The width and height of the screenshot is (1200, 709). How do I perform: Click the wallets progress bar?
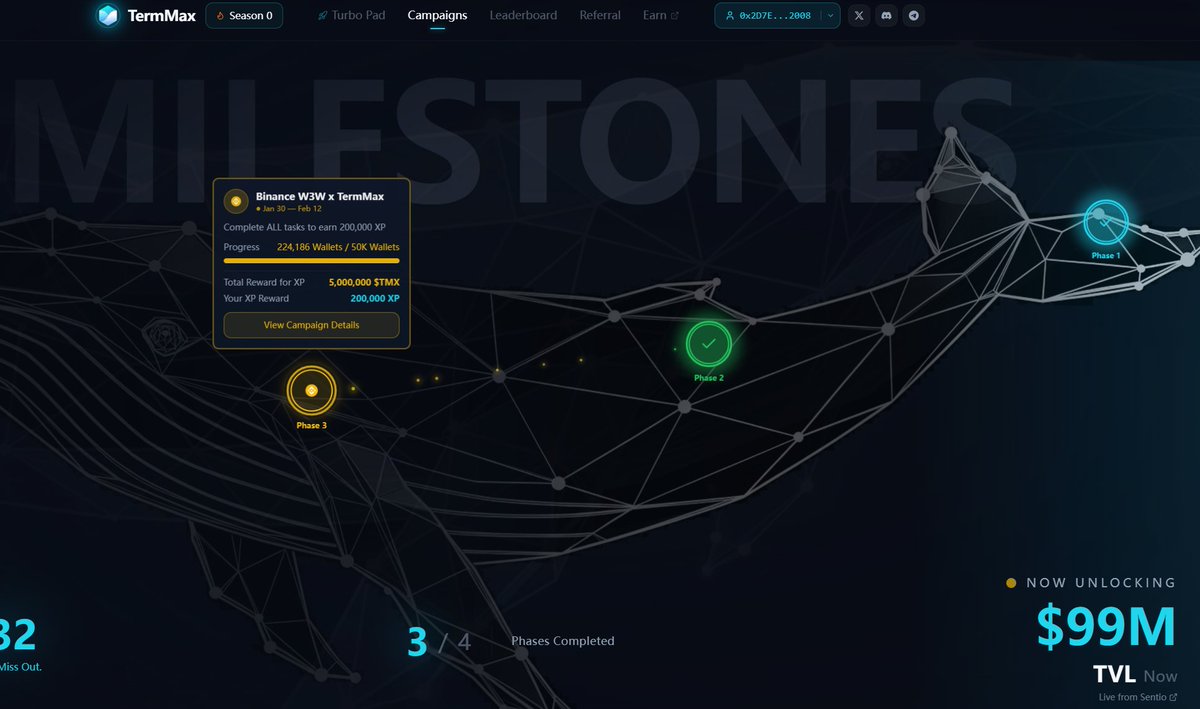311,261
